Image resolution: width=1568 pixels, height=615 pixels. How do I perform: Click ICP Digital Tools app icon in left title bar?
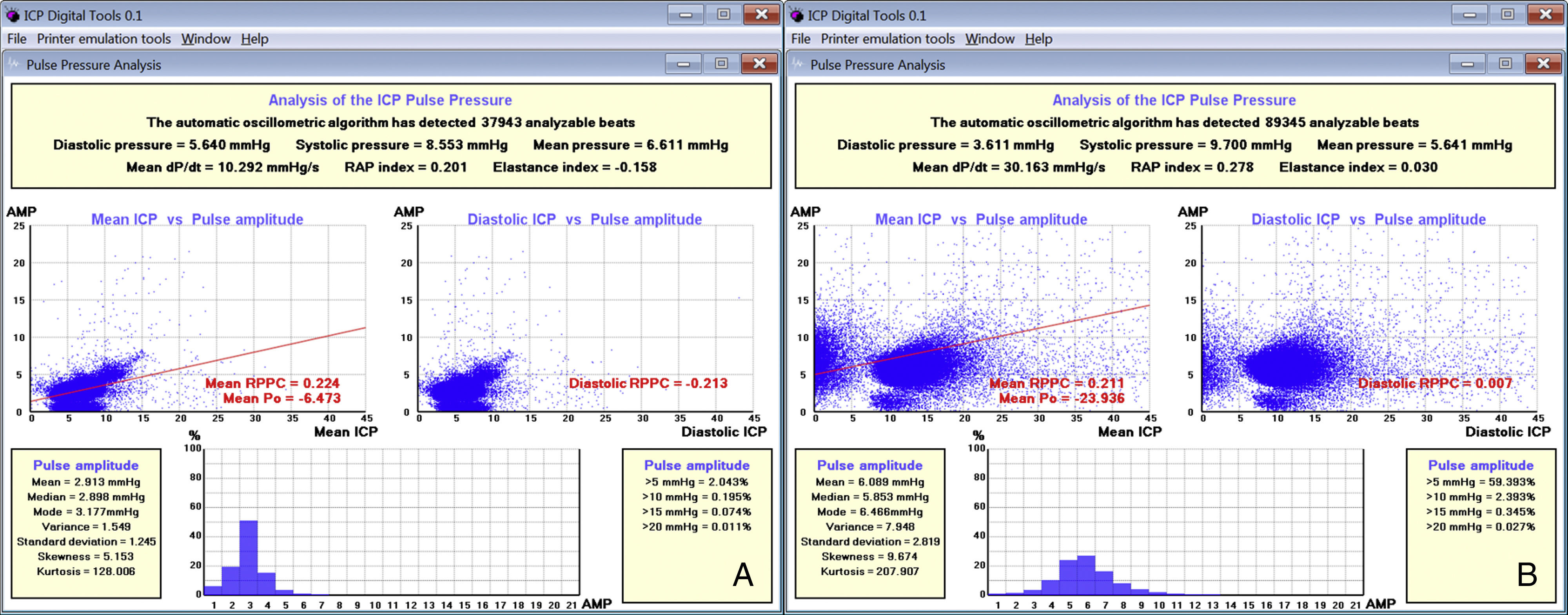pyautogui.click(x=12, y=15)
